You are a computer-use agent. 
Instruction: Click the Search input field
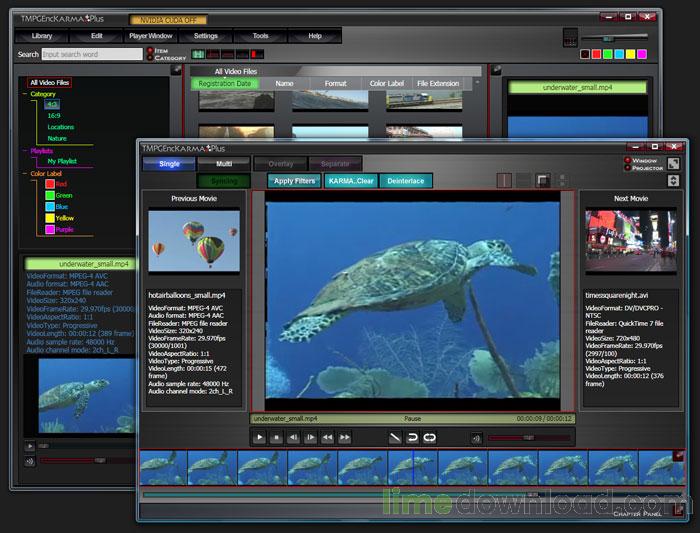pos(92,54)
